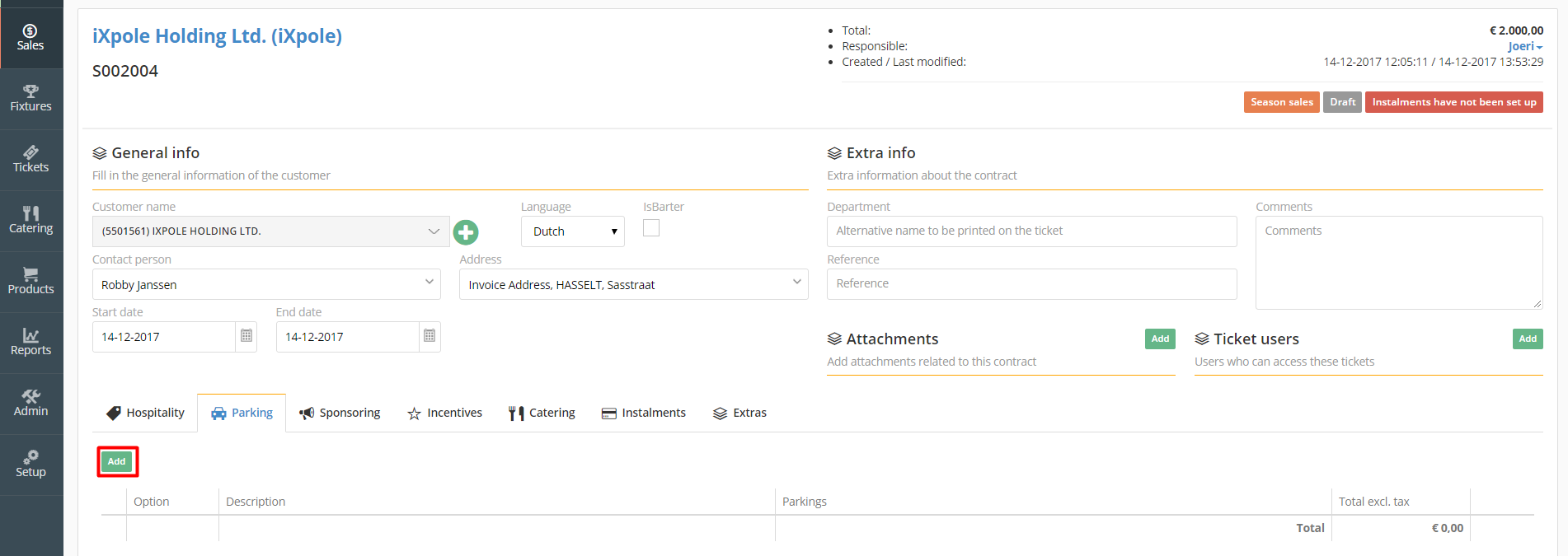Switch to the Hospitality tab

(145, 413)
